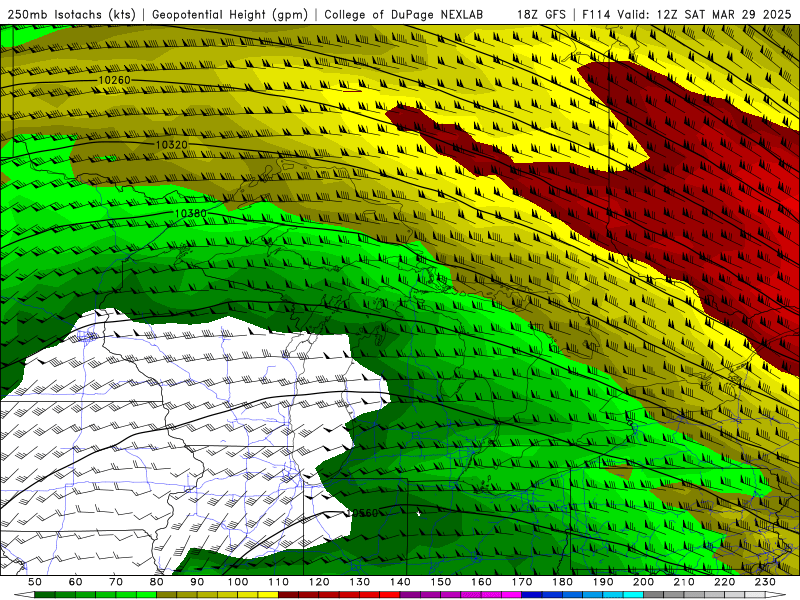The image size is (800, 600).
Task: Select the 100 value on the legend
Action: click(x=238, y=582)
